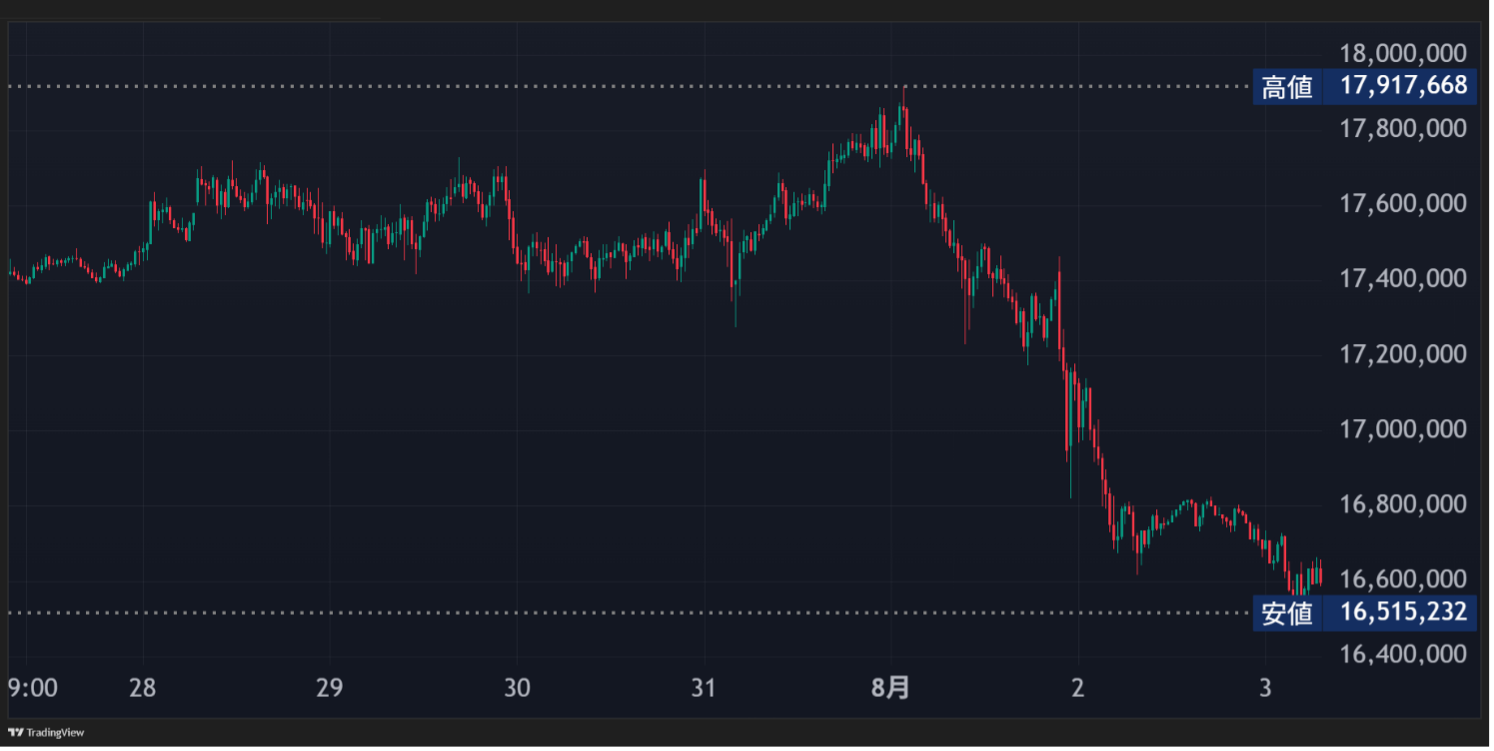Click the 16,515,232 low value tag
Viewport: 1494px width, 751px height.
tap(1403, 612)
